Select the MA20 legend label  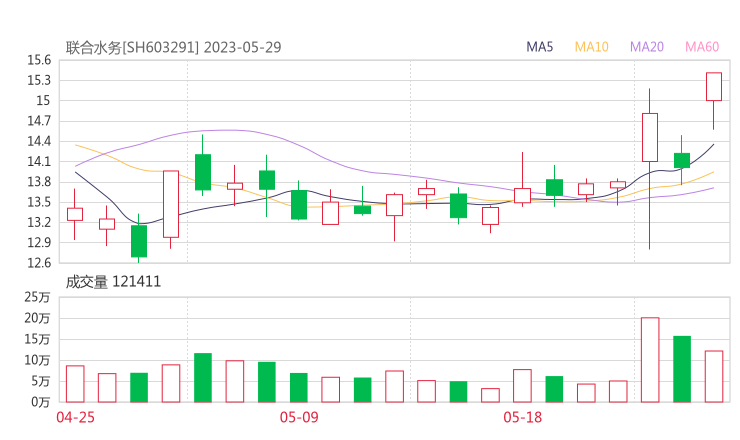point(647,47)
